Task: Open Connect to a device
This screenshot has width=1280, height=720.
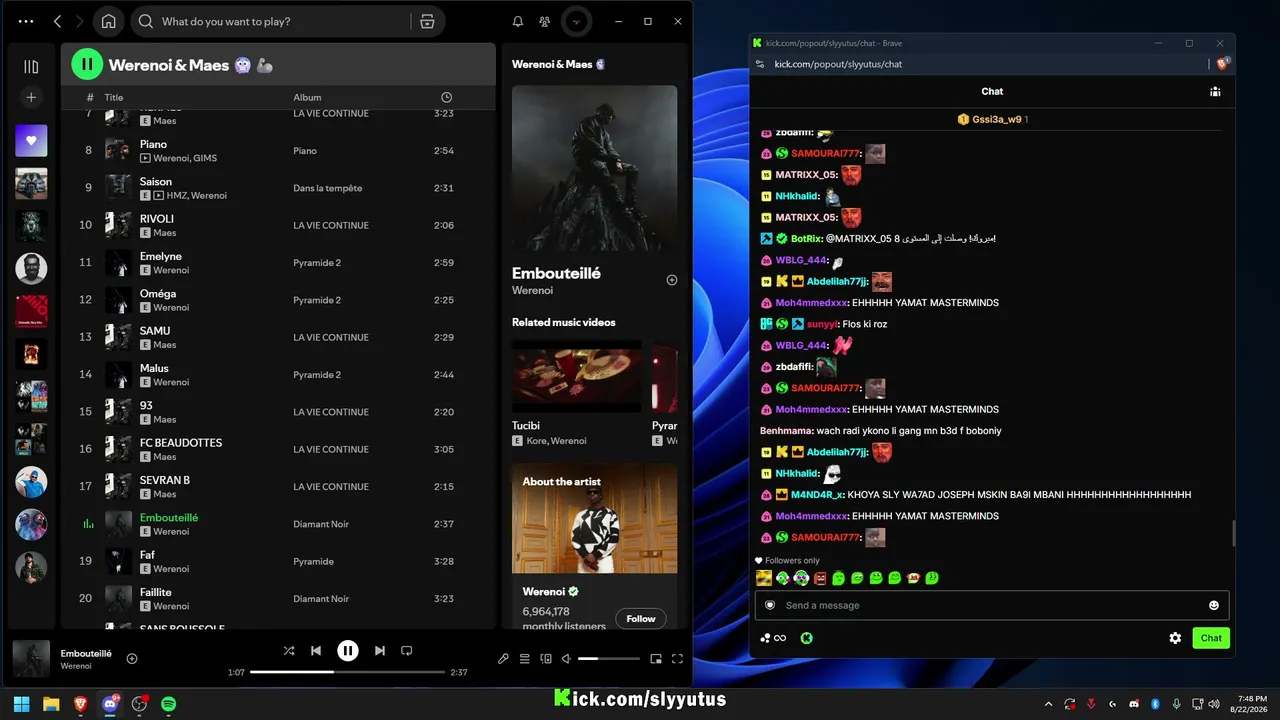Action: [546, 659]
